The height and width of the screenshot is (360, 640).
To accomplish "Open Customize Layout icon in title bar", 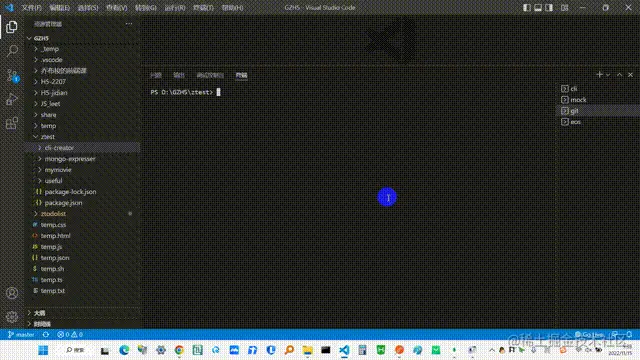I will (x=564, y=7).
